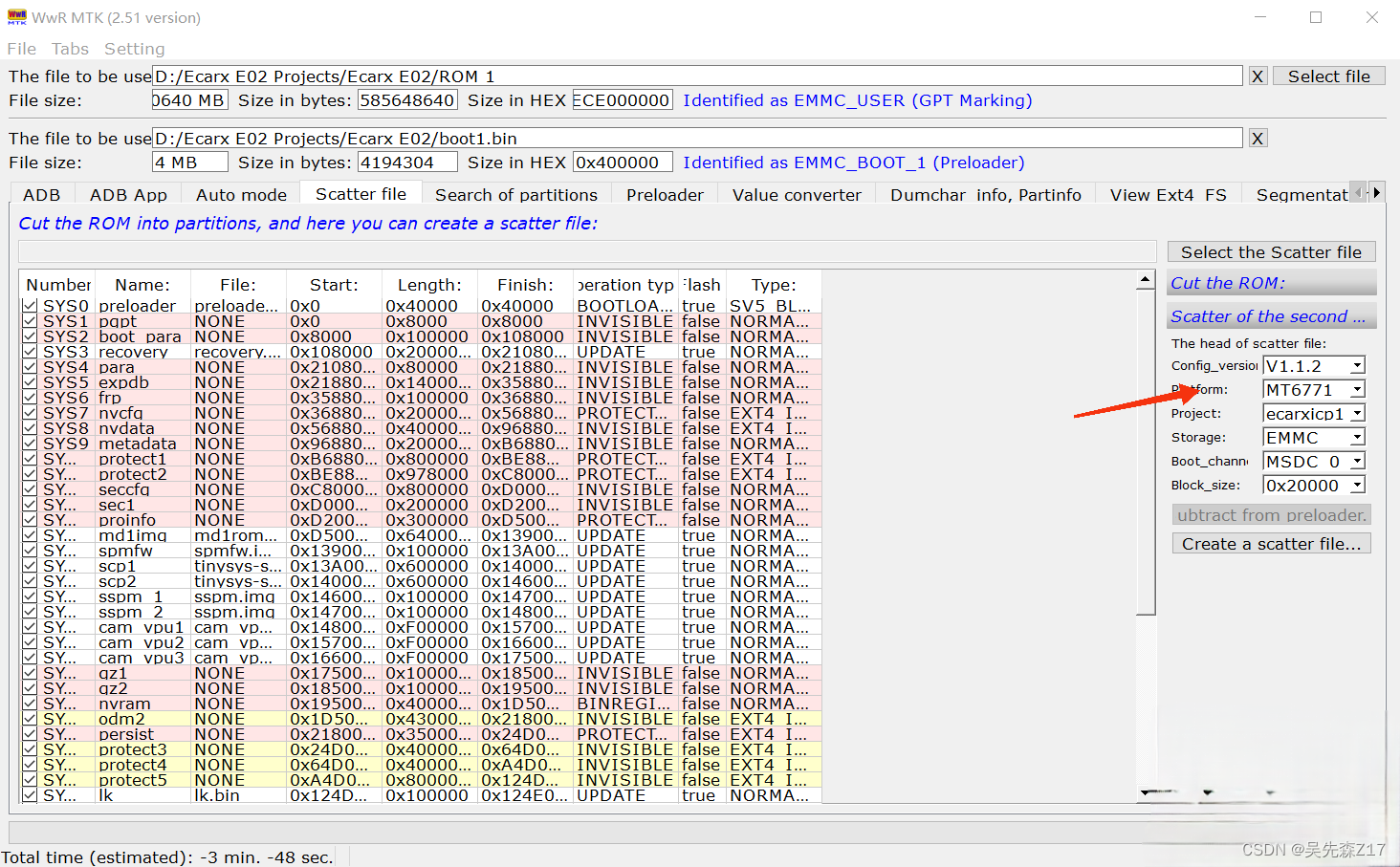1400x867 pixels.
Task: Toggle the SYS5 expdb checkbox
Action: [x=30, y=382]
